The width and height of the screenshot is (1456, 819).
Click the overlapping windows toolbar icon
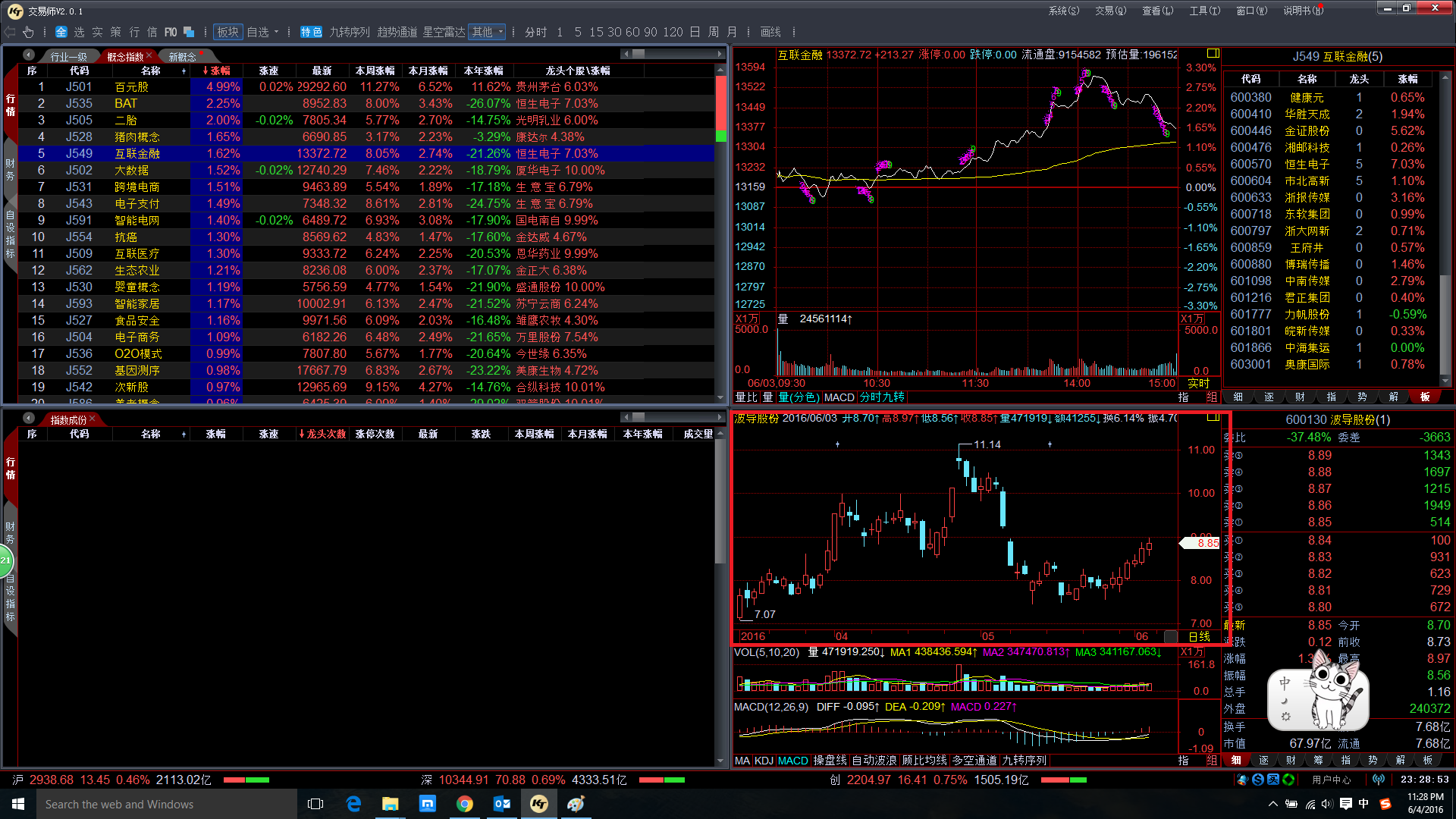point(190,32)
